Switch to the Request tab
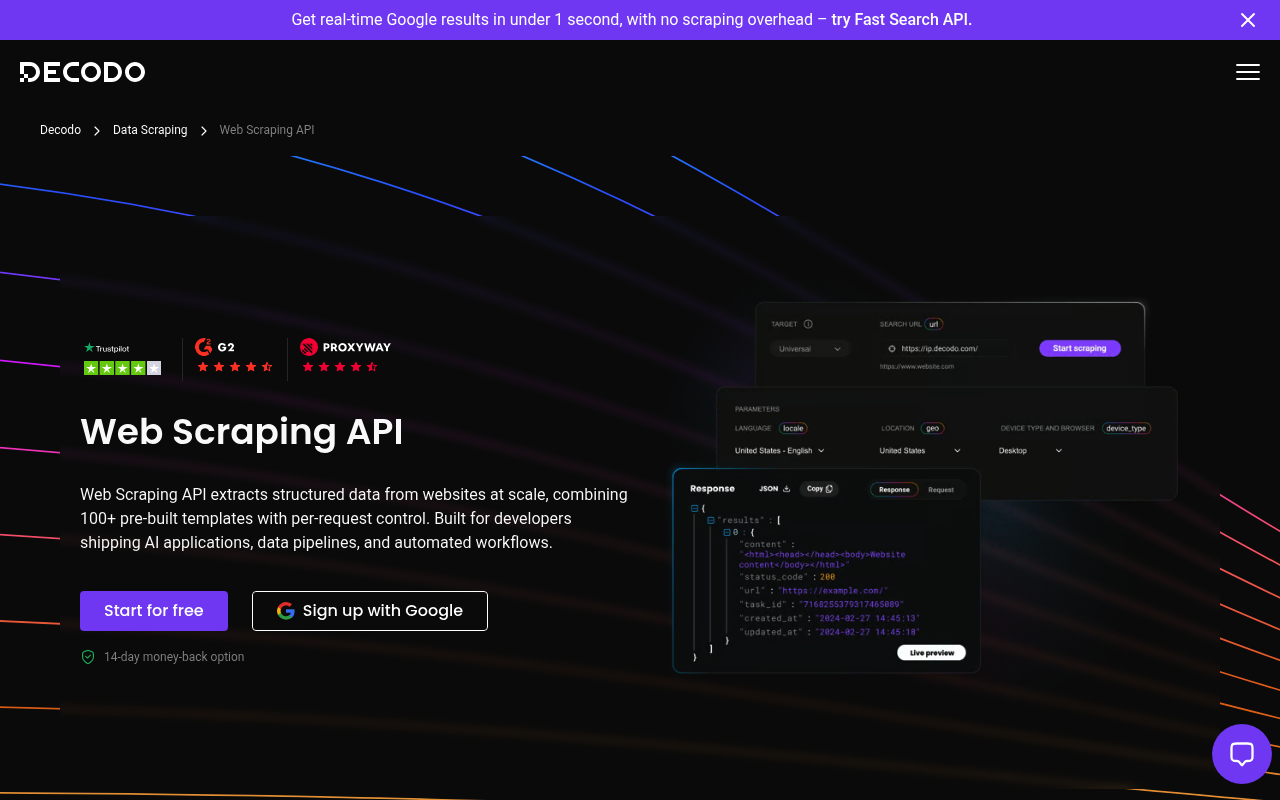The width and height of the screenshot is (1280, 800). (x=941, y=490)
